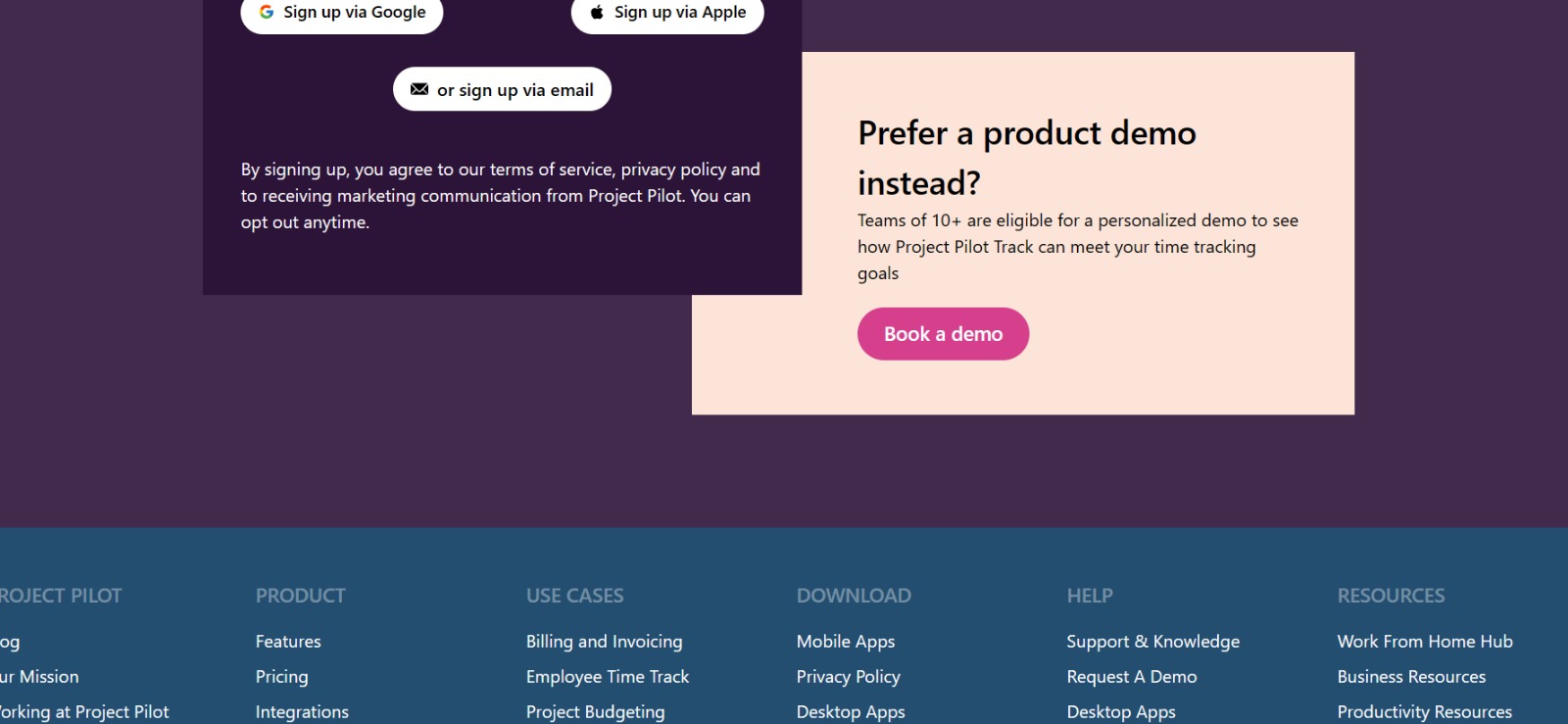Select Employee Time Track link
Screen dimensions: 1568x724
coord(607,676)
